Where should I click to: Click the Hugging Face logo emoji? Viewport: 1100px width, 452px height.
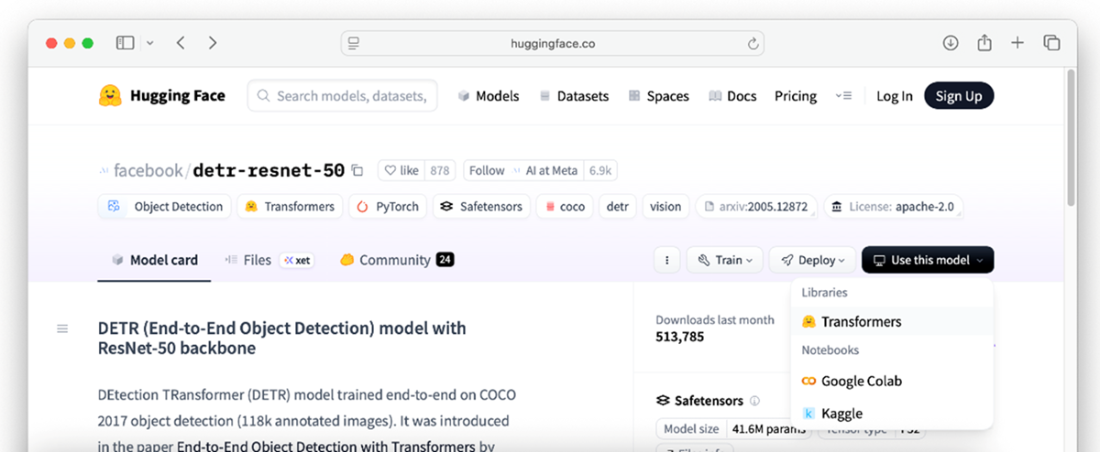(110, 96)
